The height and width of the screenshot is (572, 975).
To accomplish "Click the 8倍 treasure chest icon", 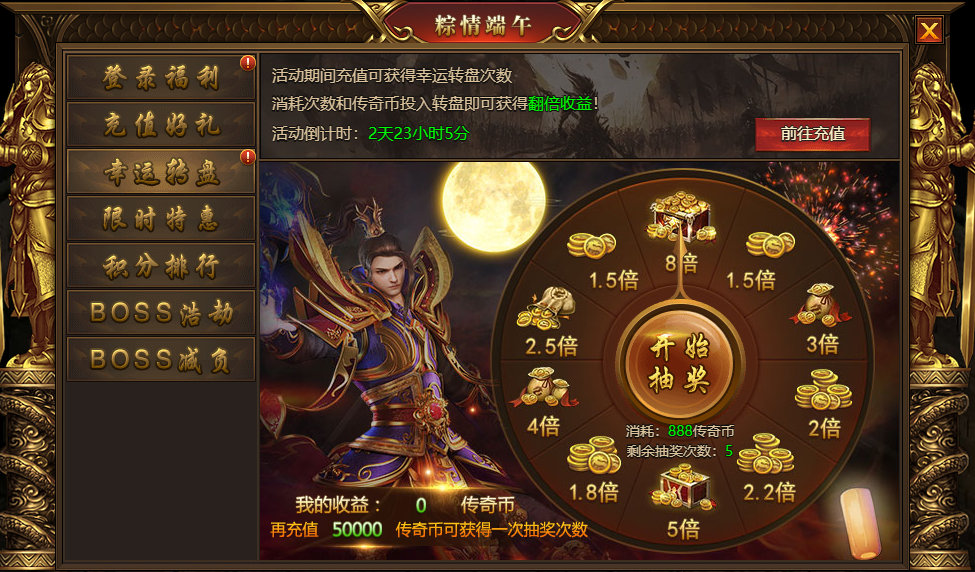I will (x=681, y=217).
